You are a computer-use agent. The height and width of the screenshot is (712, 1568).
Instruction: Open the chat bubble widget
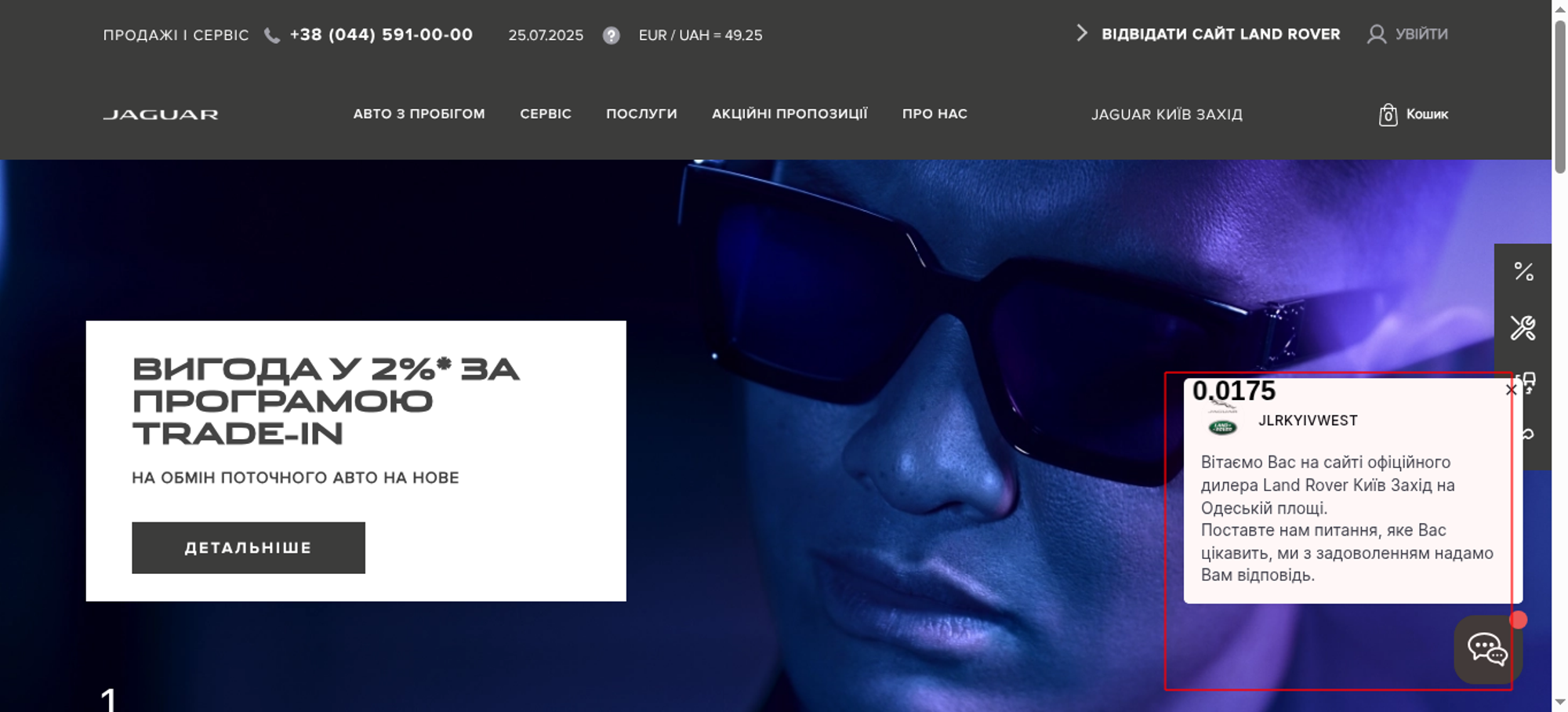[x=1487, y=649]
